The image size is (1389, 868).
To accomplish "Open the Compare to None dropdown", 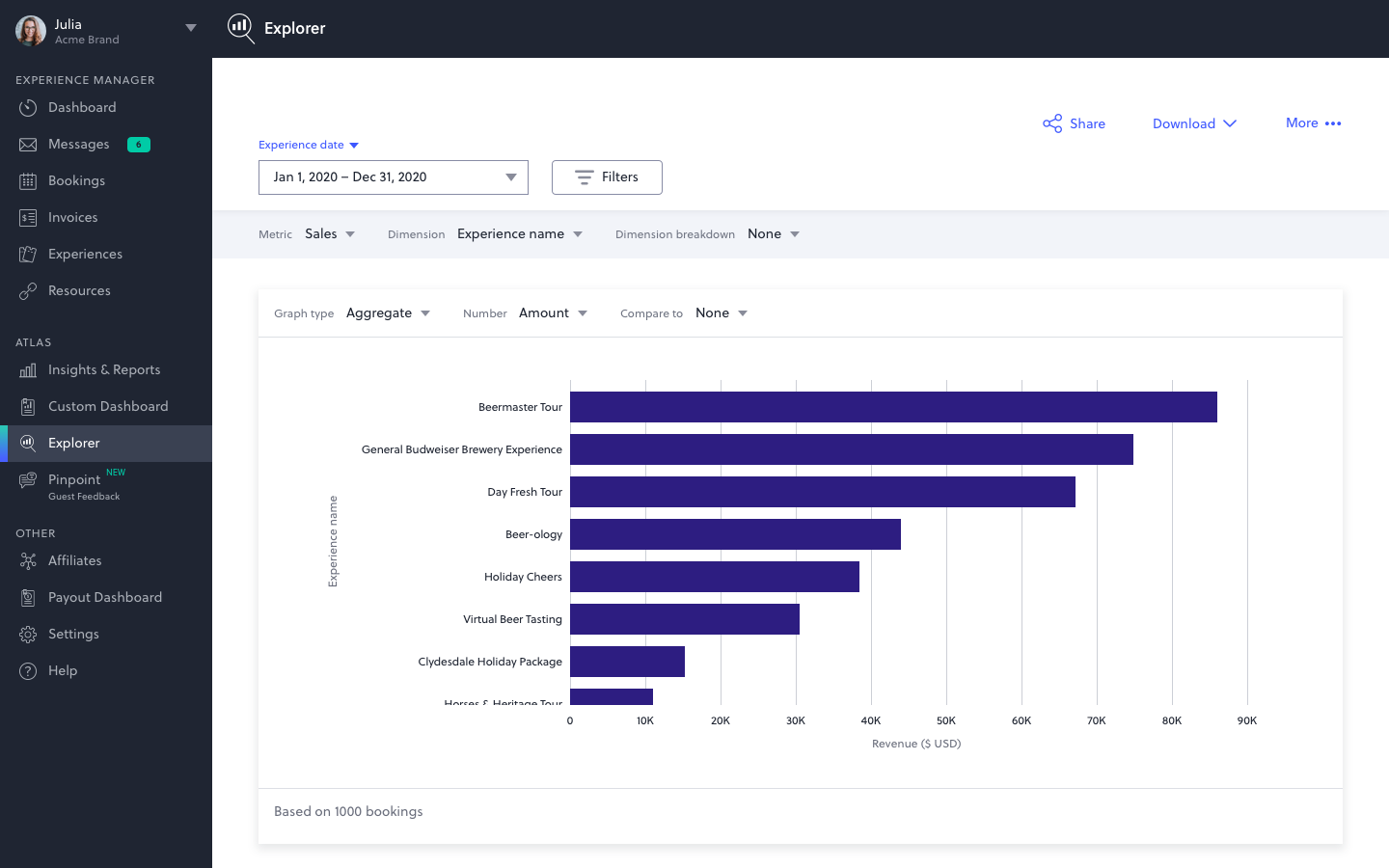I will pyautogui.click(x=721, y=312).
